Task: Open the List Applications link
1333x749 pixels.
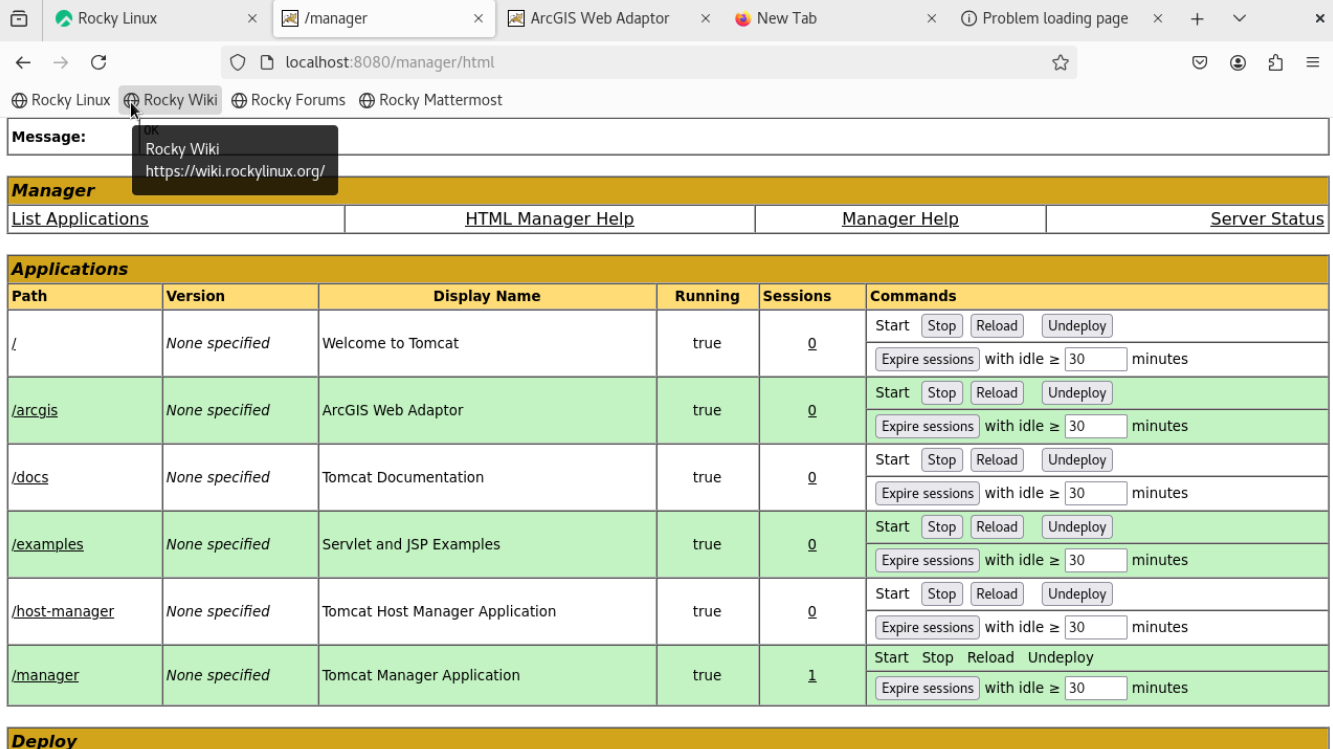Action: point(80,219)
